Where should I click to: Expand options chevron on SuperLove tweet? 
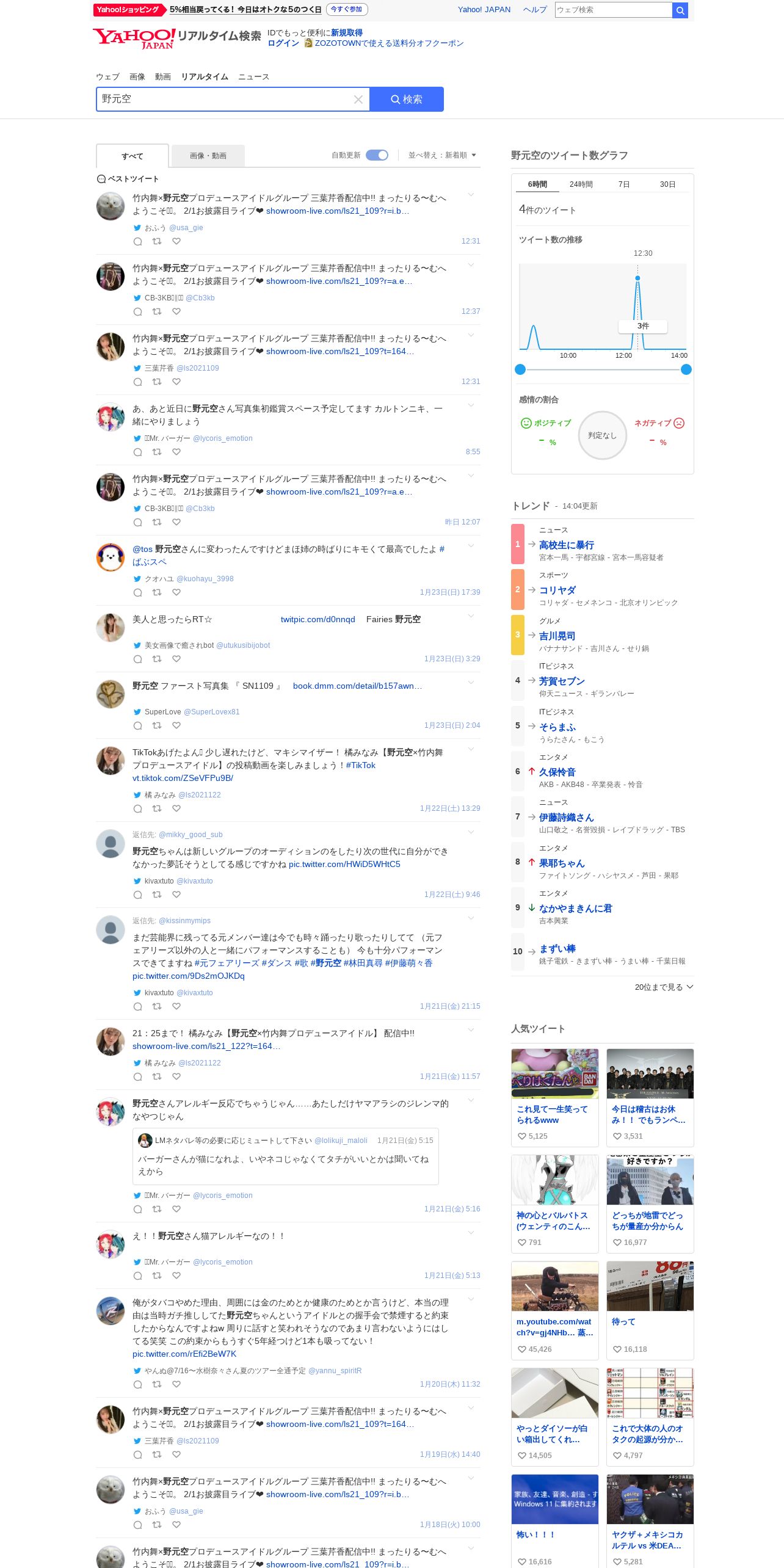point(471,683)
